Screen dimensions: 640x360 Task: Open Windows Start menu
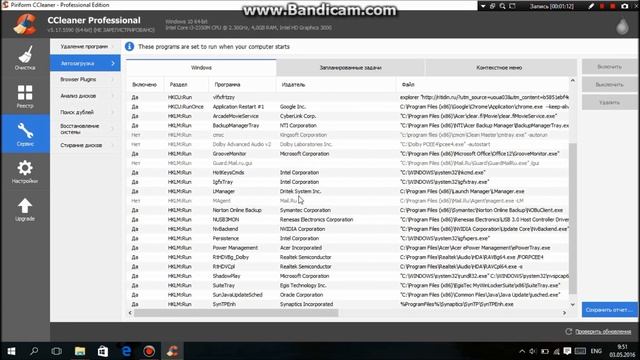[11, 351]
